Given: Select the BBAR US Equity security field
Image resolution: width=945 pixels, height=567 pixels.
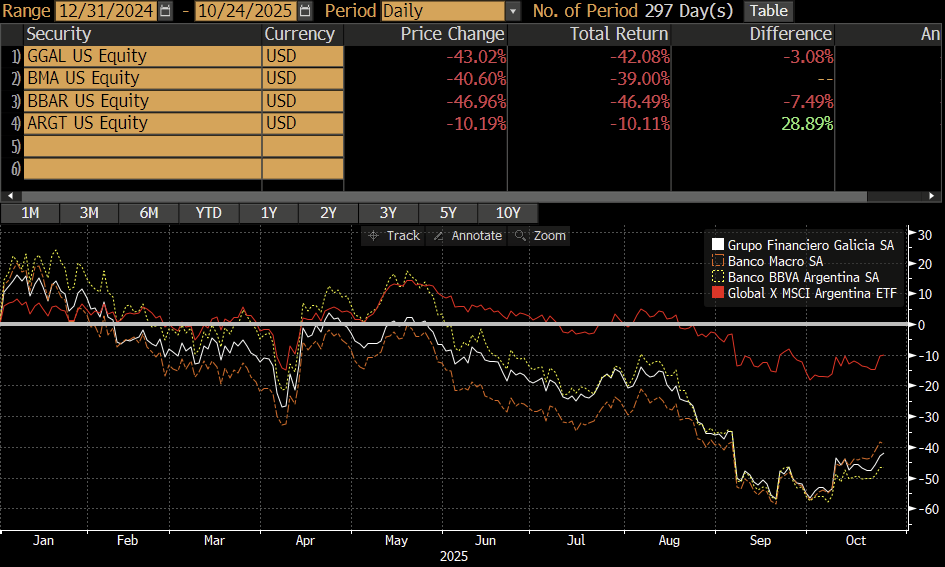Looking at the screenshot, I should tap(143, 101).
